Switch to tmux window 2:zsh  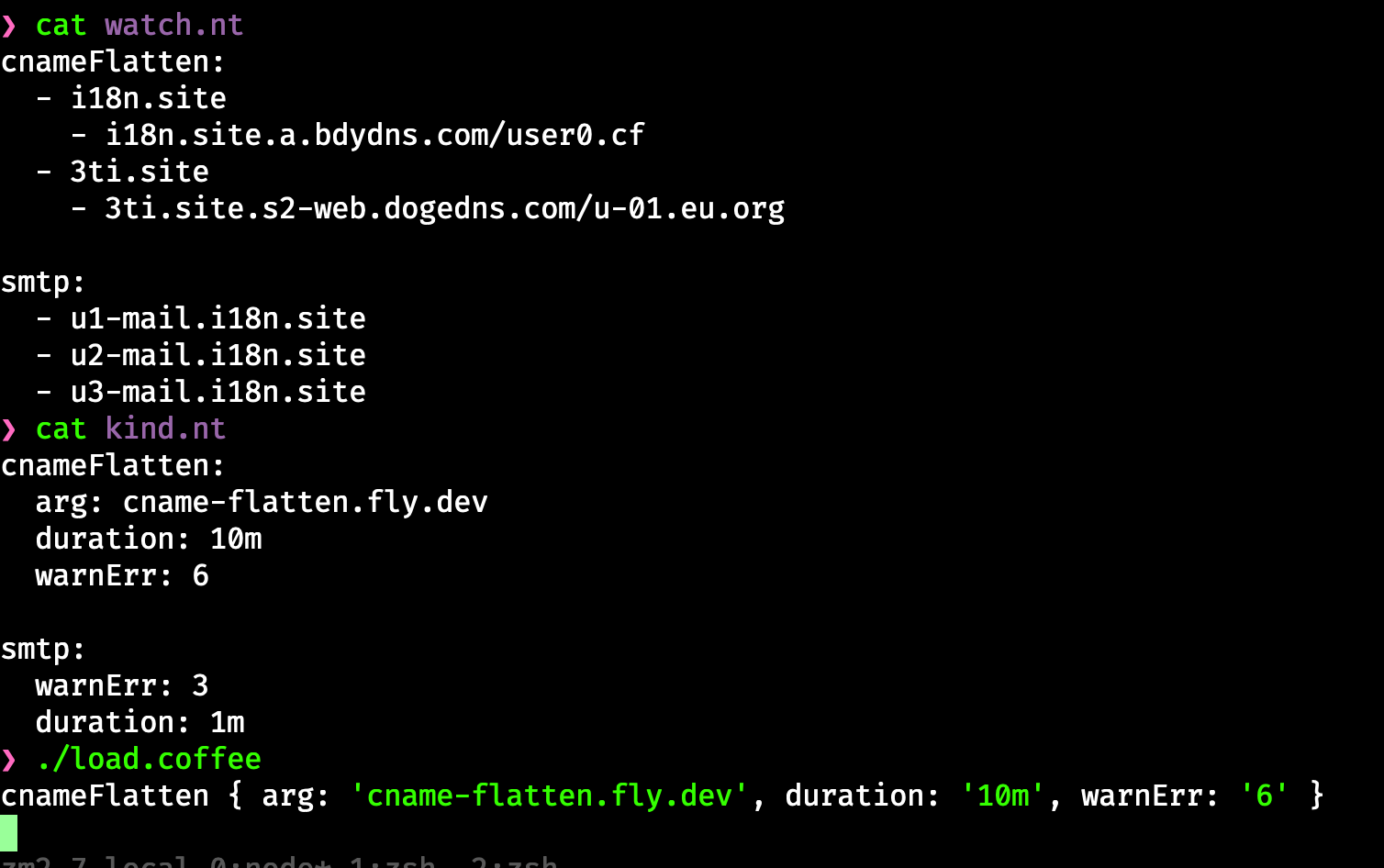tap(514, 862)
